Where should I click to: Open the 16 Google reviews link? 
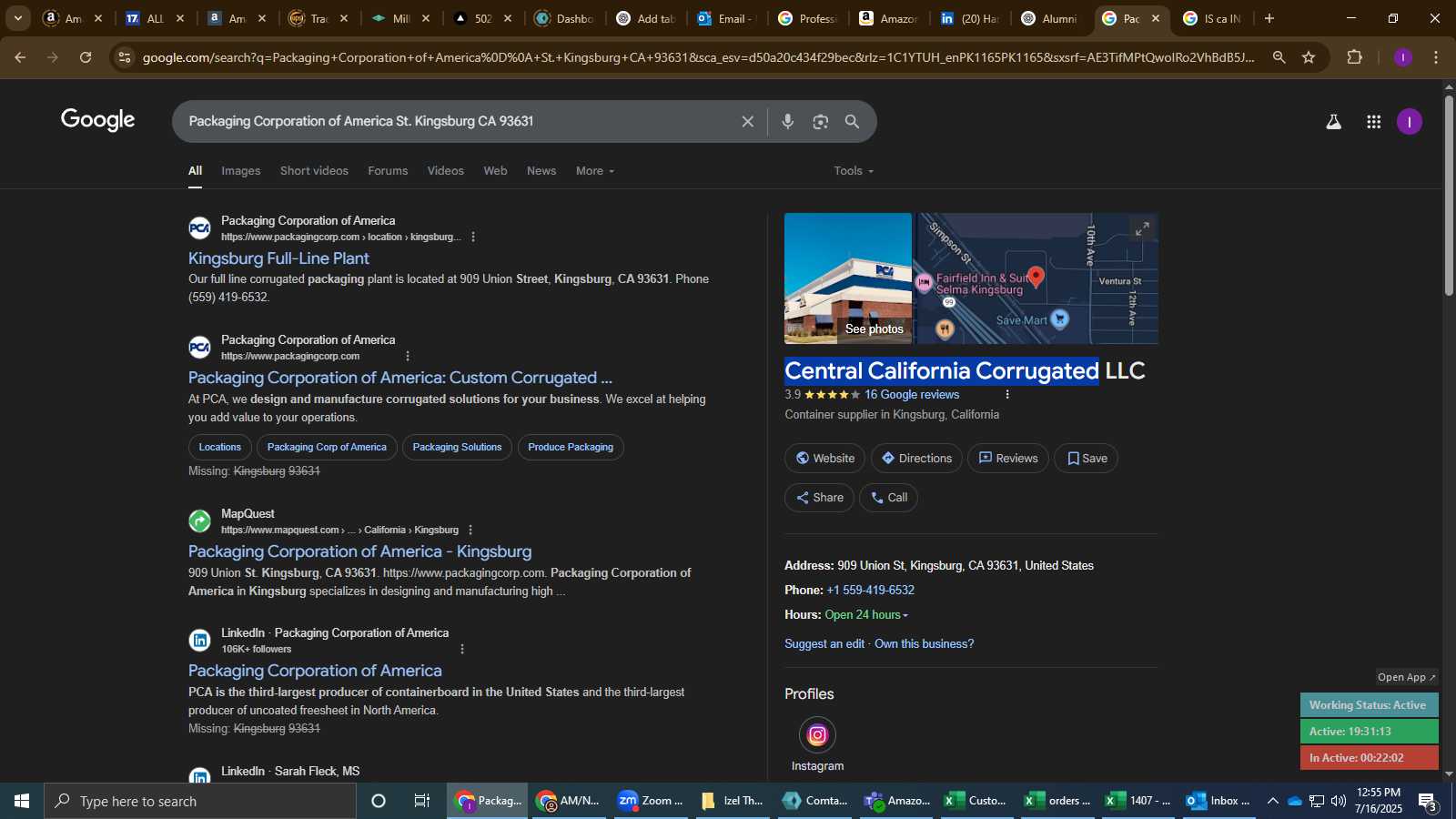coord(912,395)
